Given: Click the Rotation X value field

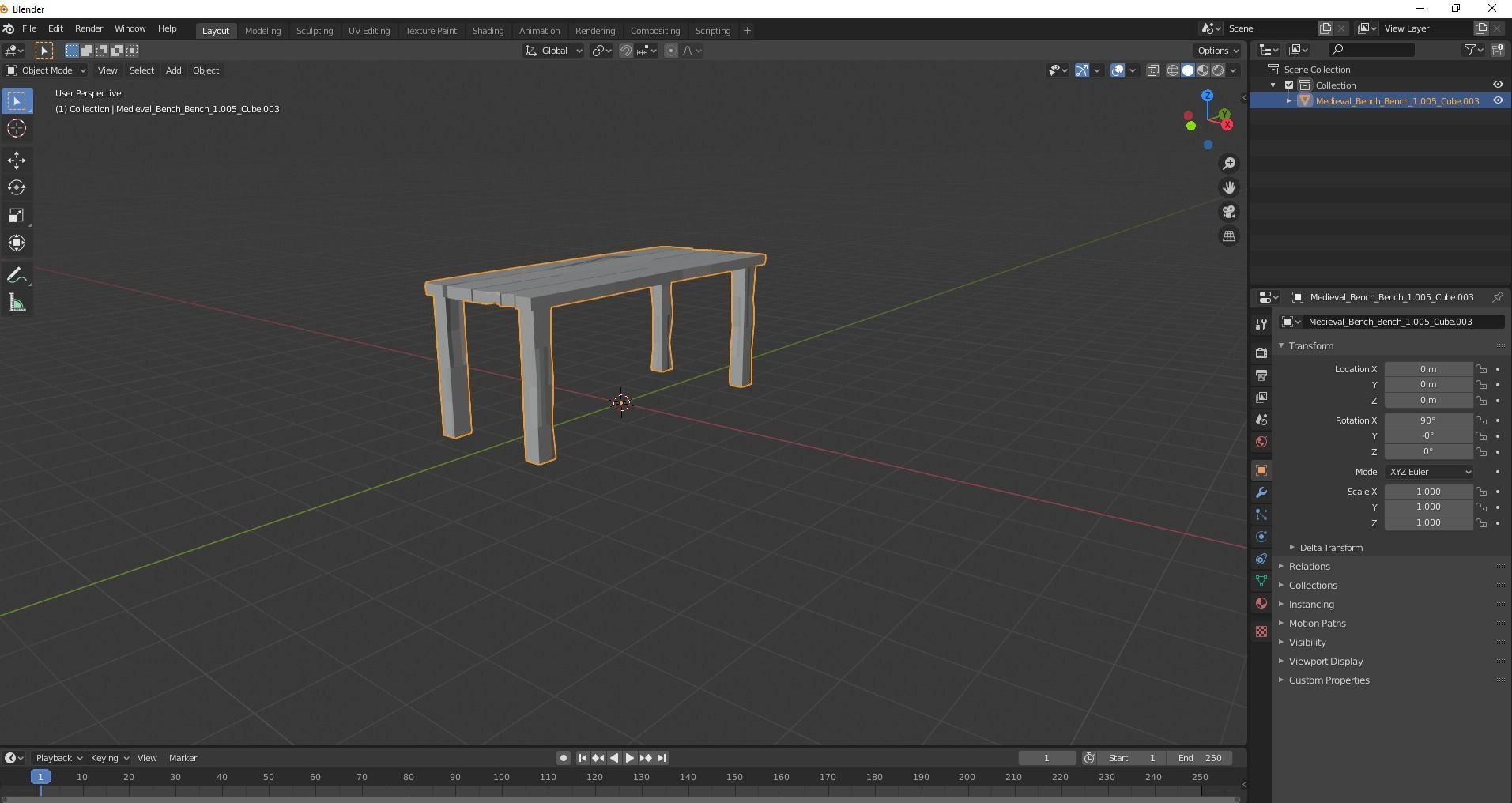Looking at the screenshot, I should click(x=1428, y=420).
